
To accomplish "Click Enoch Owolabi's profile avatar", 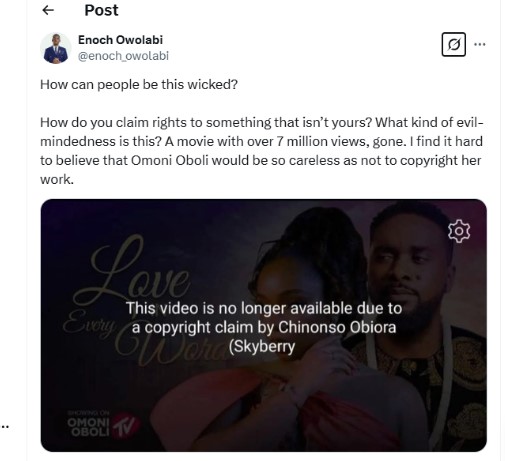I will pyautogui.click(x=56, y=48).
